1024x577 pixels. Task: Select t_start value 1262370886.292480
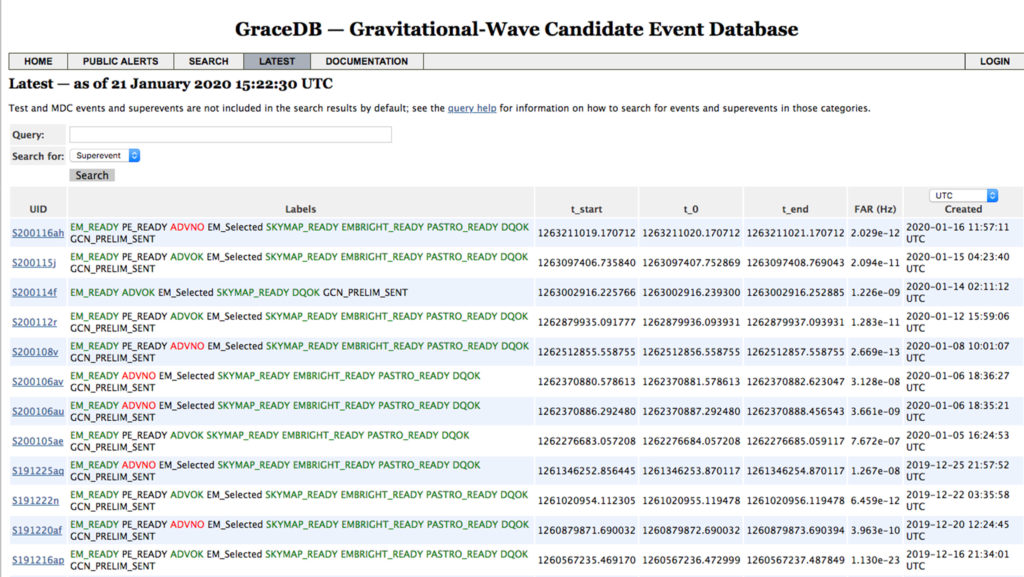coord(586,411)
